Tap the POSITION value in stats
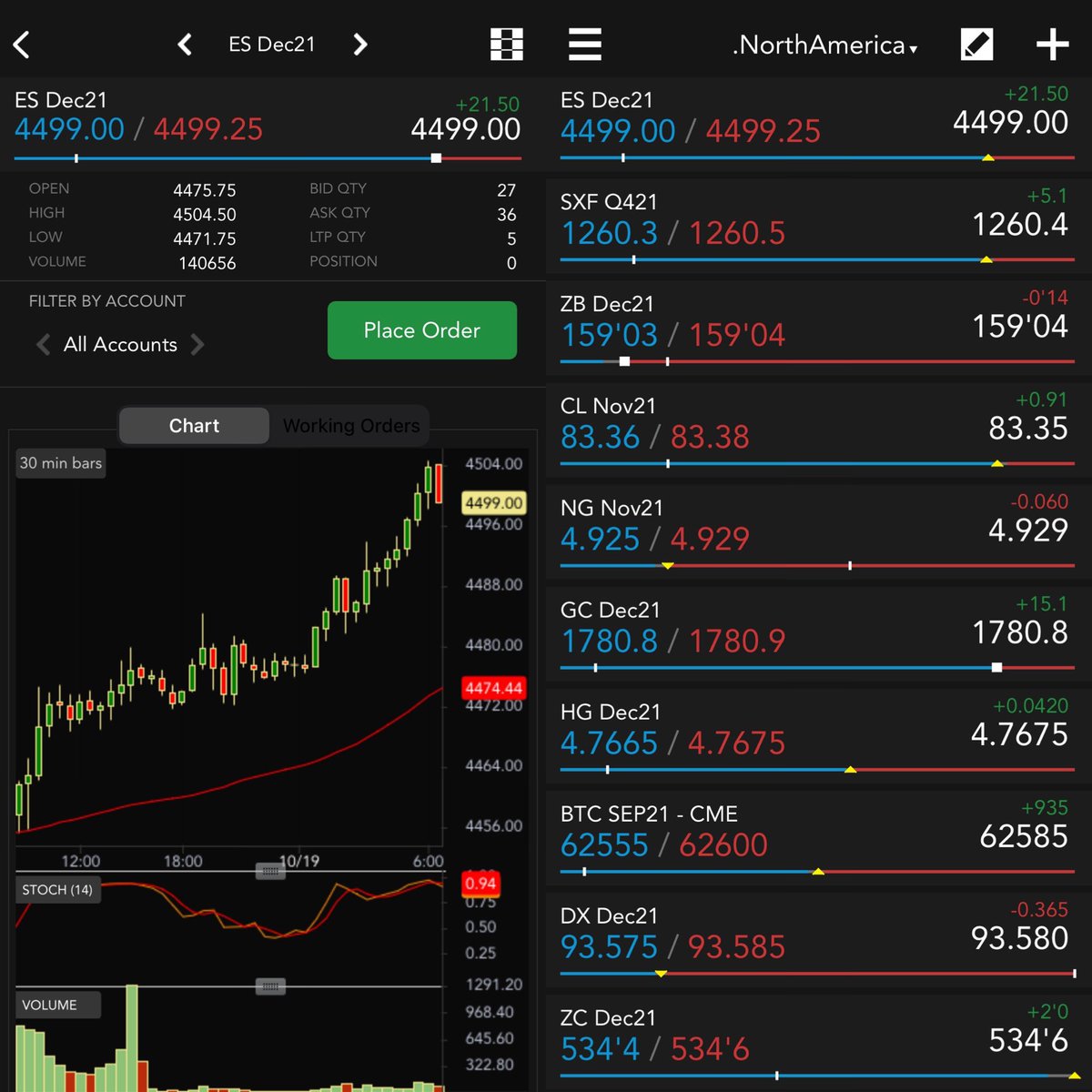The height and width of the screenshot is (1092, 1092). click(x=511, y=263)
